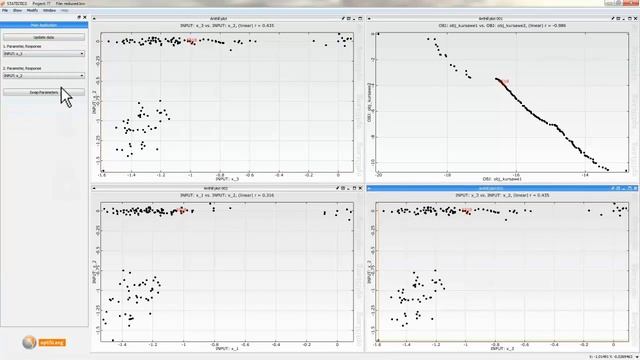Maximize the bottom-right active plot window
This screenshot has height=360, width=640.
(629, 189)
